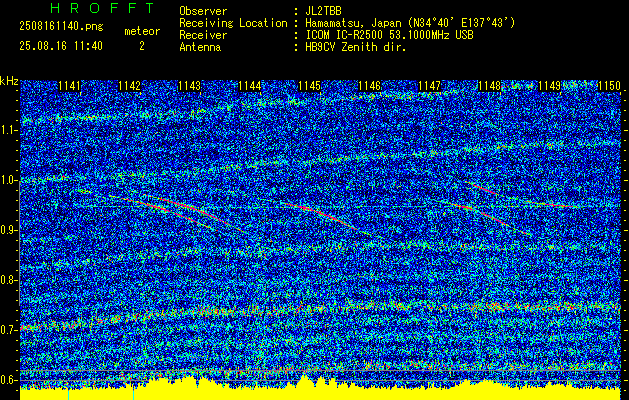Click the 1.1 frequency axis label
Viewport: 629px width, 400px height.
[x=9, y=130]
